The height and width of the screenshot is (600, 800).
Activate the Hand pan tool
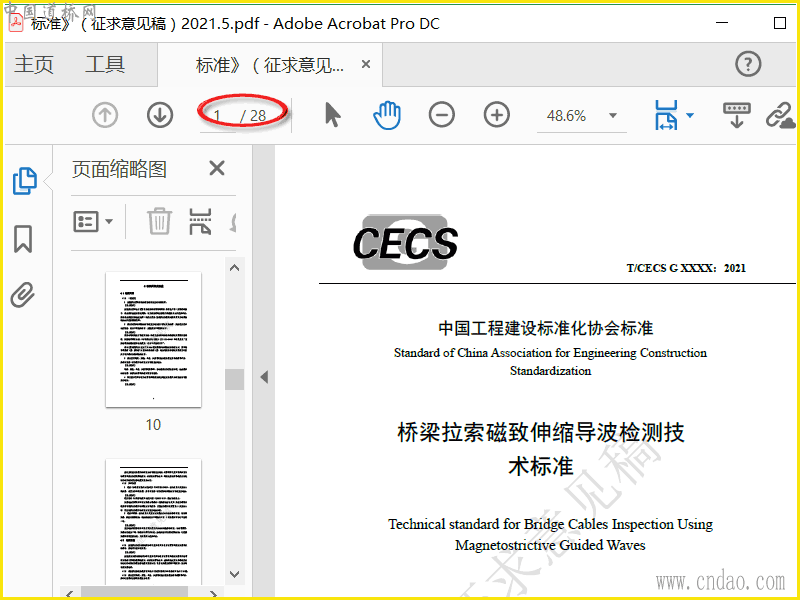coord(387,115)
